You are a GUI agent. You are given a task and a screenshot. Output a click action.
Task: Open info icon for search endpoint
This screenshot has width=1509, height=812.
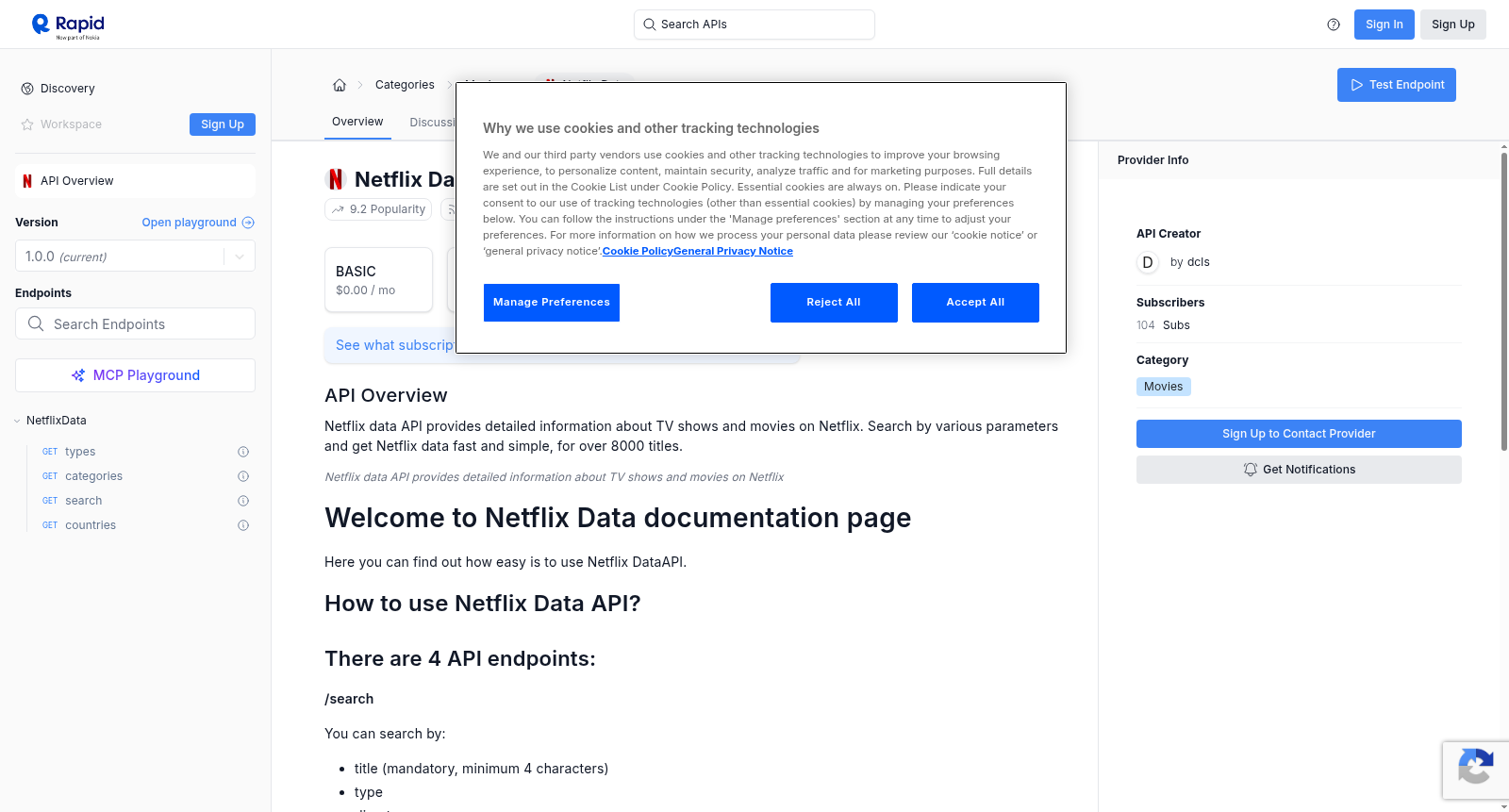tap(243, 501)
